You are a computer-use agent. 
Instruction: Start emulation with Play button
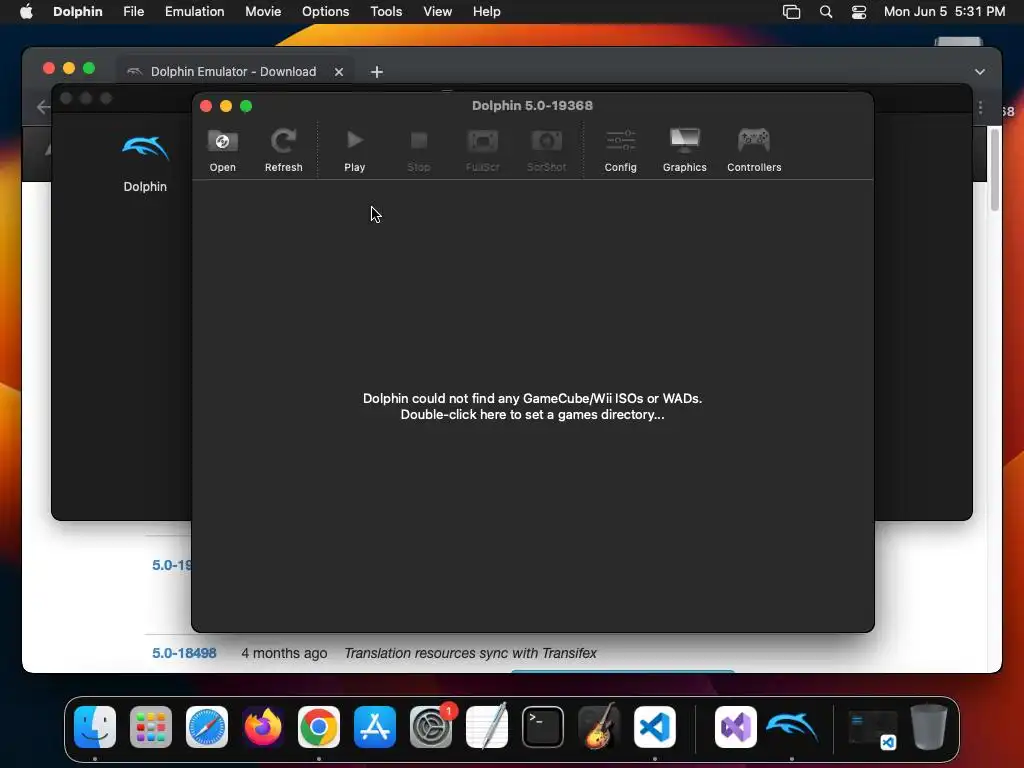(355, 150)
